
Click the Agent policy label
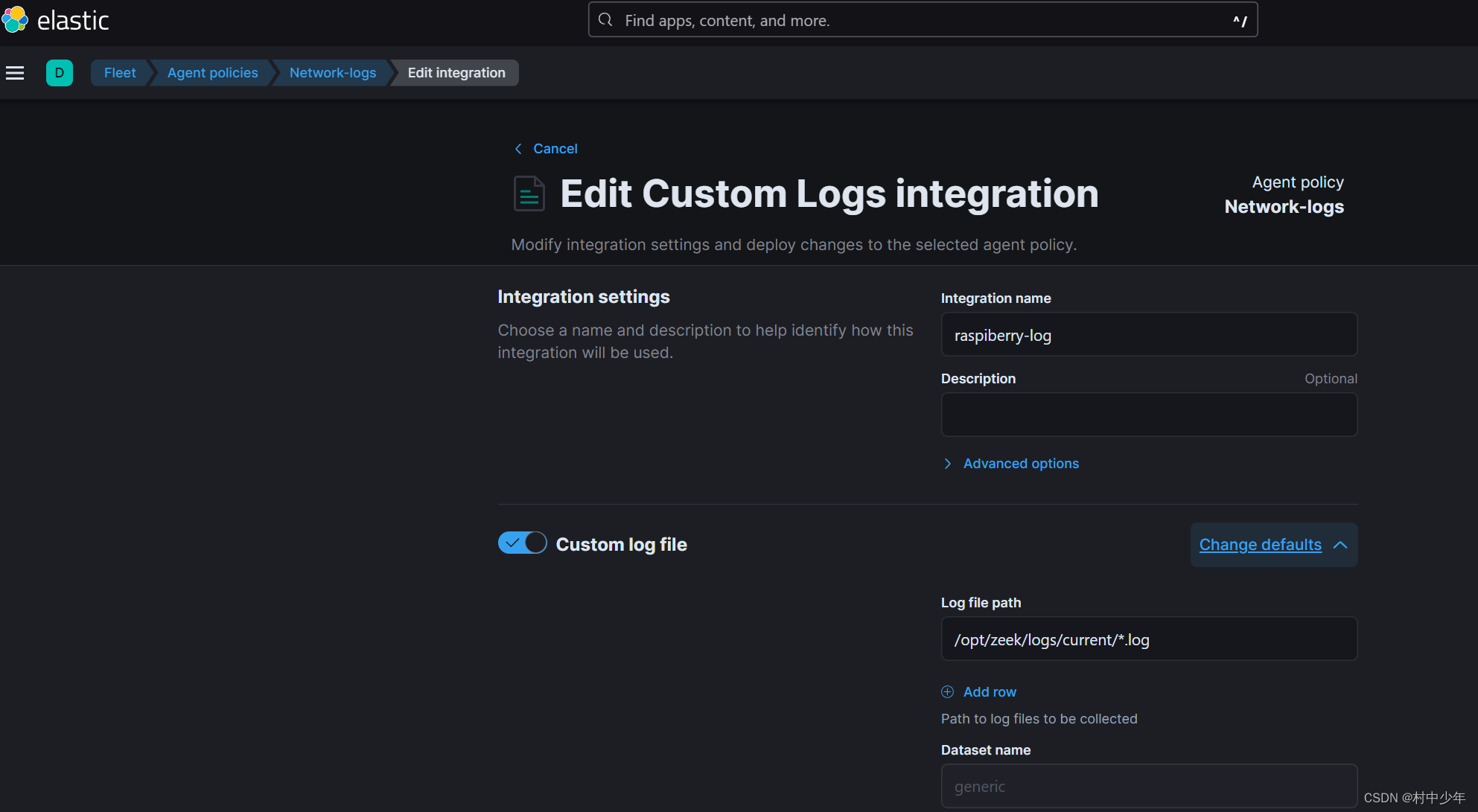[x=1298, y=182]
